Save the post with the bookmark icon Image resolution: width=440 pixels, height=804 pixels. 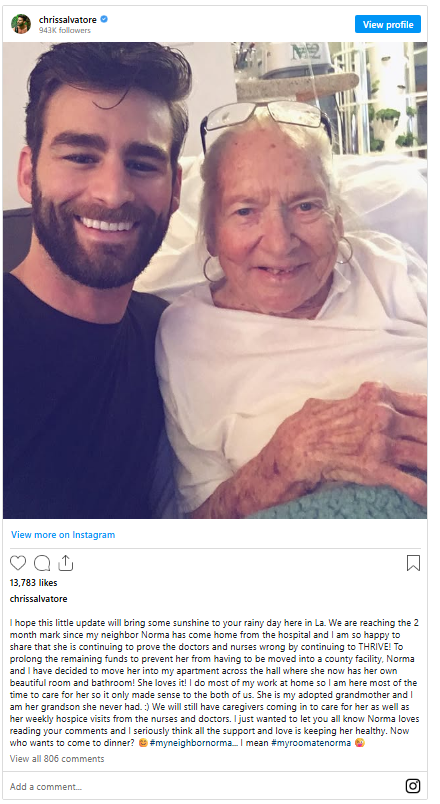tap(413, 563)
